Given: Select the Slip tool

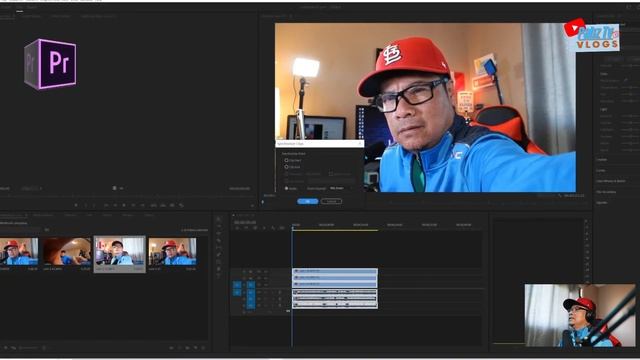Looking at the screenshot, I should 218,247.
